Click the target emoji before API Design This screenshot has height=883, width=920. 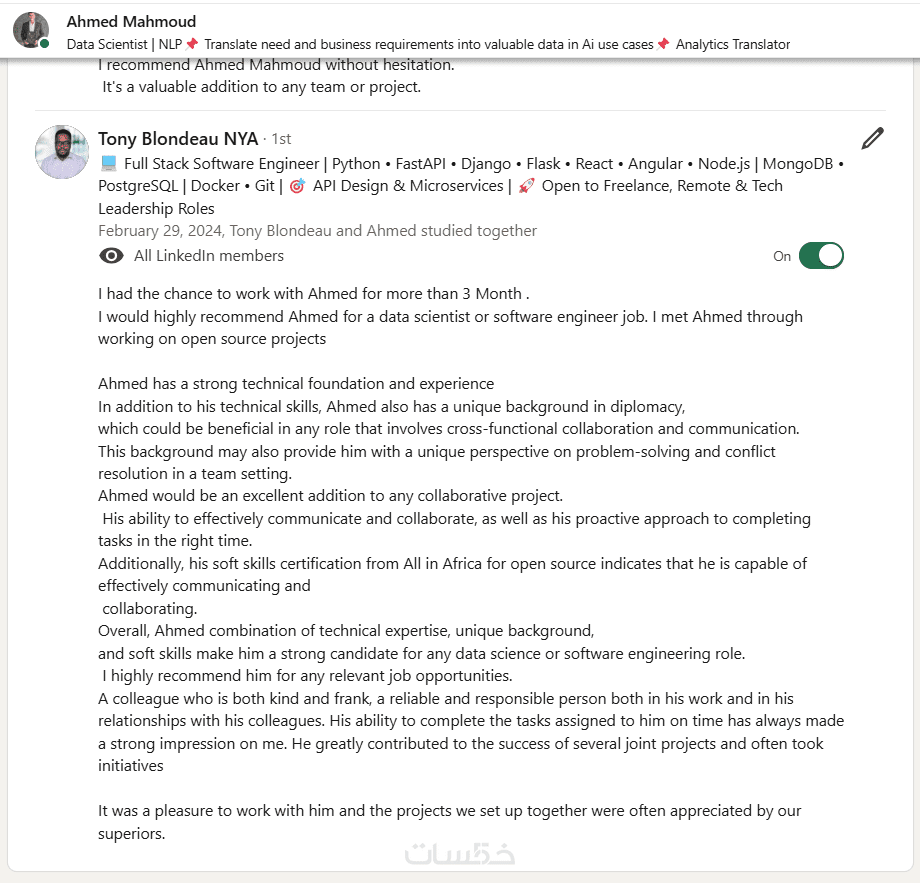coord(297,186)
